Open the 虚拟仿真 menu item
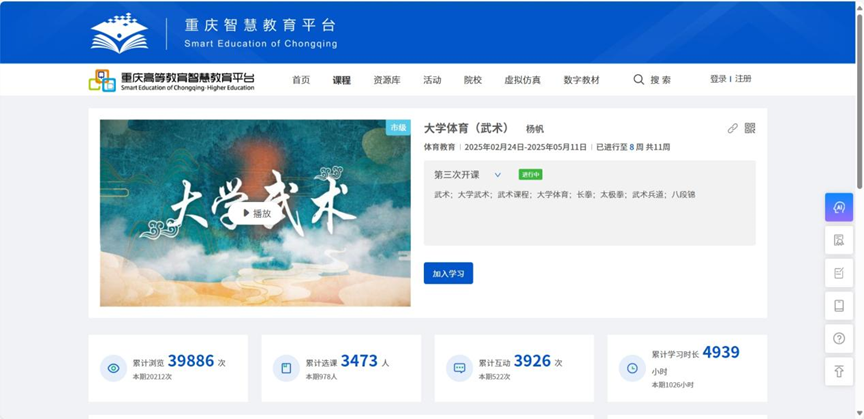This screenshot has height=419, width=864. click(x=522, y=80)
